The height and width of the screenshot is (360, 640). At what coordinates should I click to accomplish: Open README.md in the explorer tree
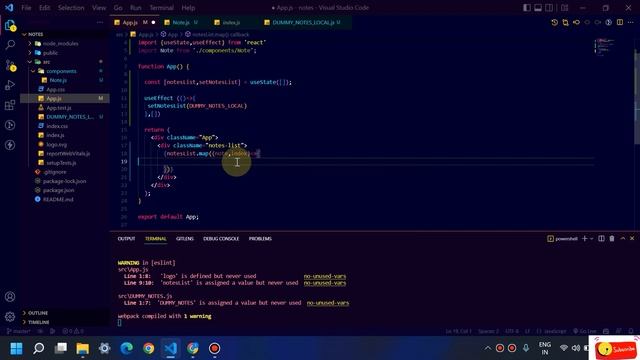point(65,199)
